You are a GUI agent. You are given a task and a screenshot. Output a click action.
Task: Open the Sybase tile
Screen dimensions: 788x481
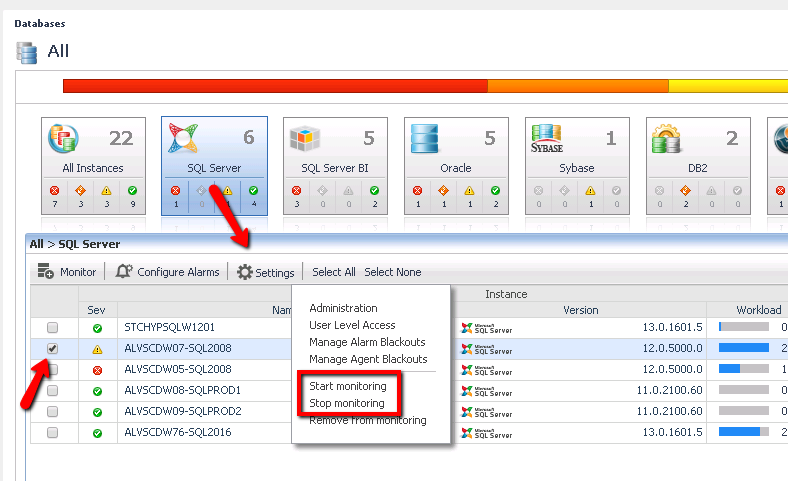[x=577, y=166]
